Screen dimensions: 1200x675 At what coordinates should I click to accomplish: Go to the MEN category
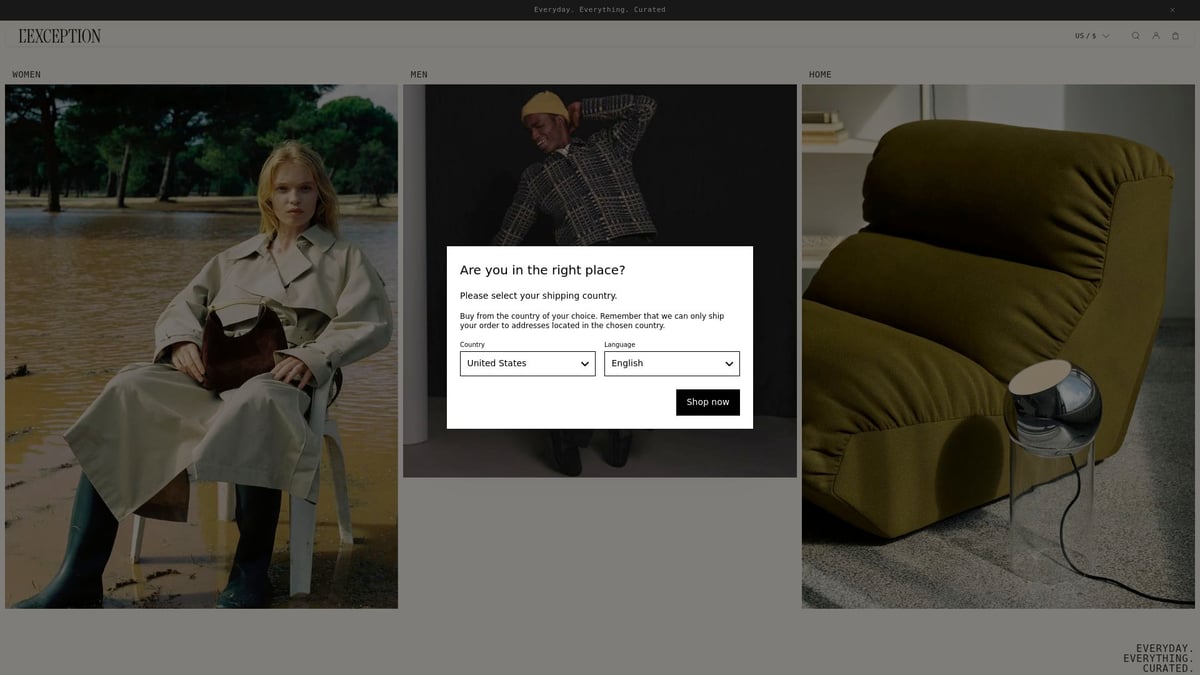[x=419, y=75]
